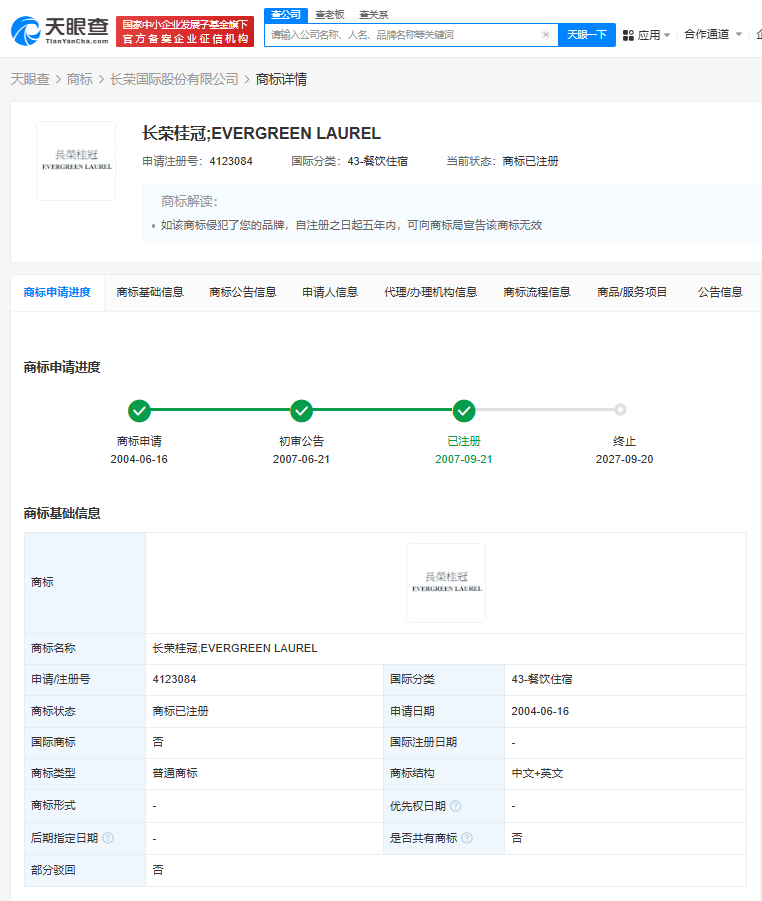Screen dimensions: 762x901
Task: Click the 初审公告 green checkmark step
Action: click(301, 410)
